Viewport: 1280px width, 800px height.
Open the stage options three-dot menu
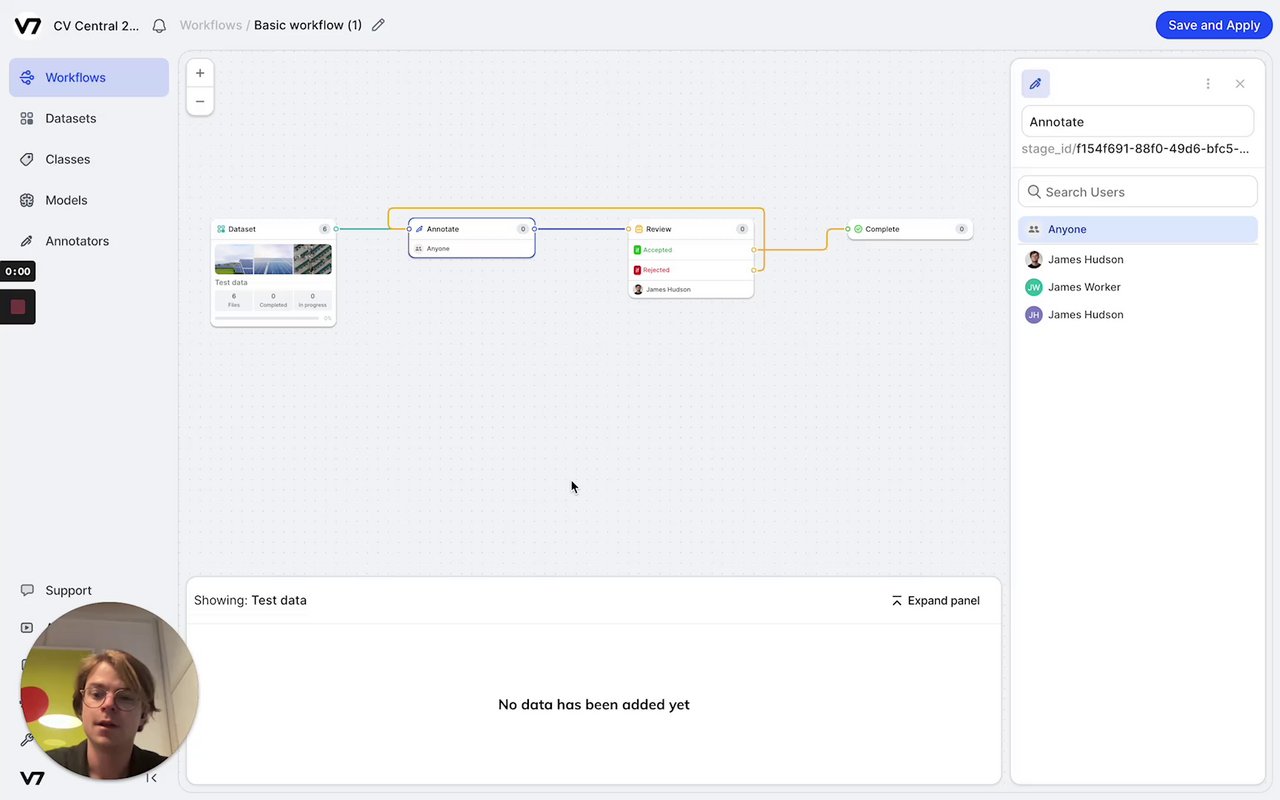point(1208,84)
